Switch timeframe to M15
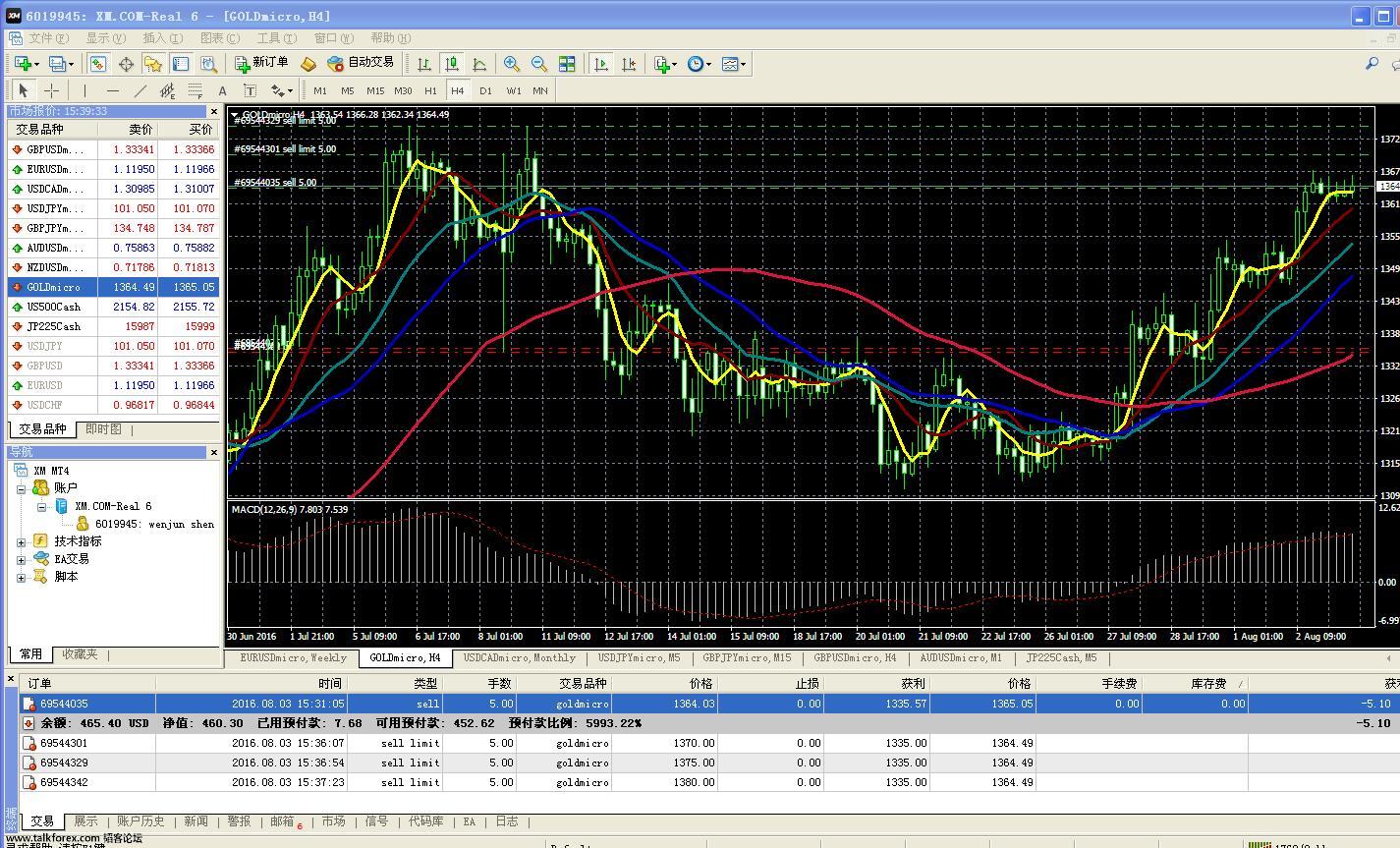Image resolution: width=1400 pixels, height=848 pixels. [x=375, y=90]
